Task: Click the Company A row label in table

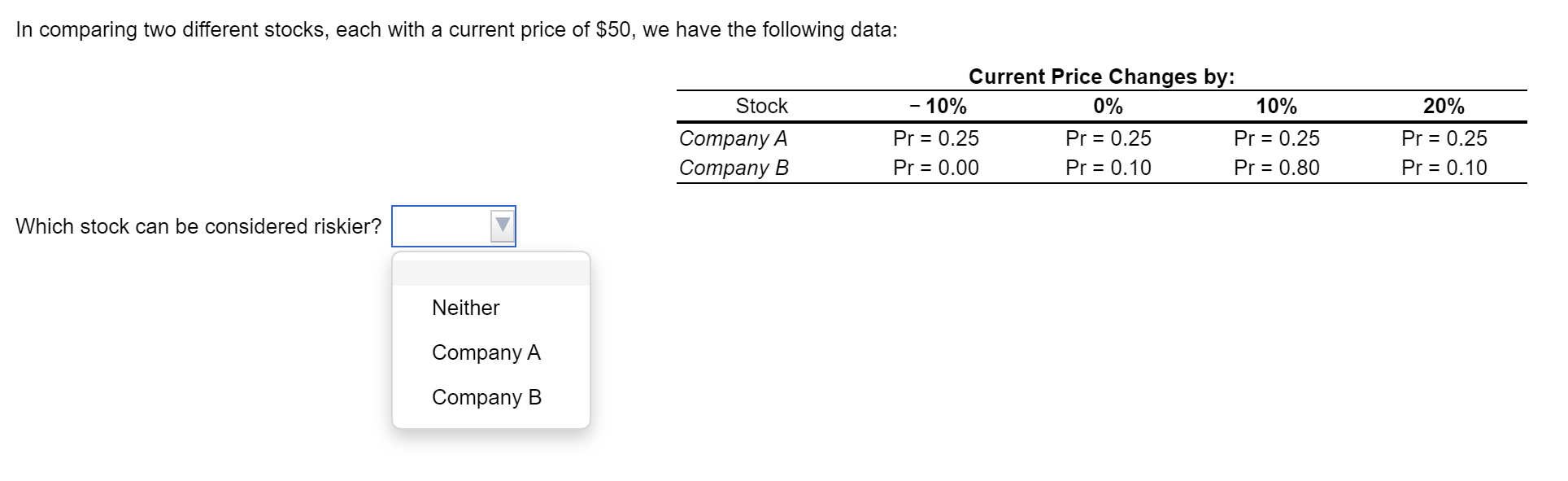Action: coord(734,138)
